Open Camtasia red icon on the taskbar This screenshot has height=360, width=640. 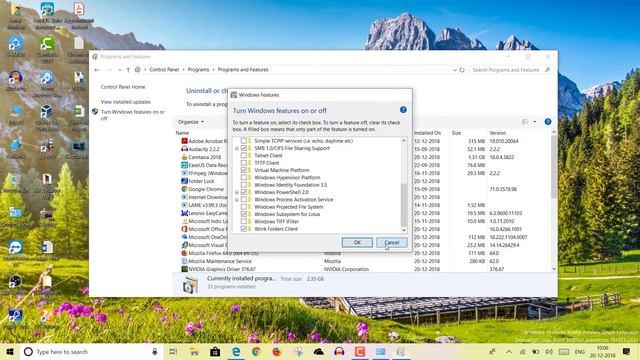pos(360,351)
